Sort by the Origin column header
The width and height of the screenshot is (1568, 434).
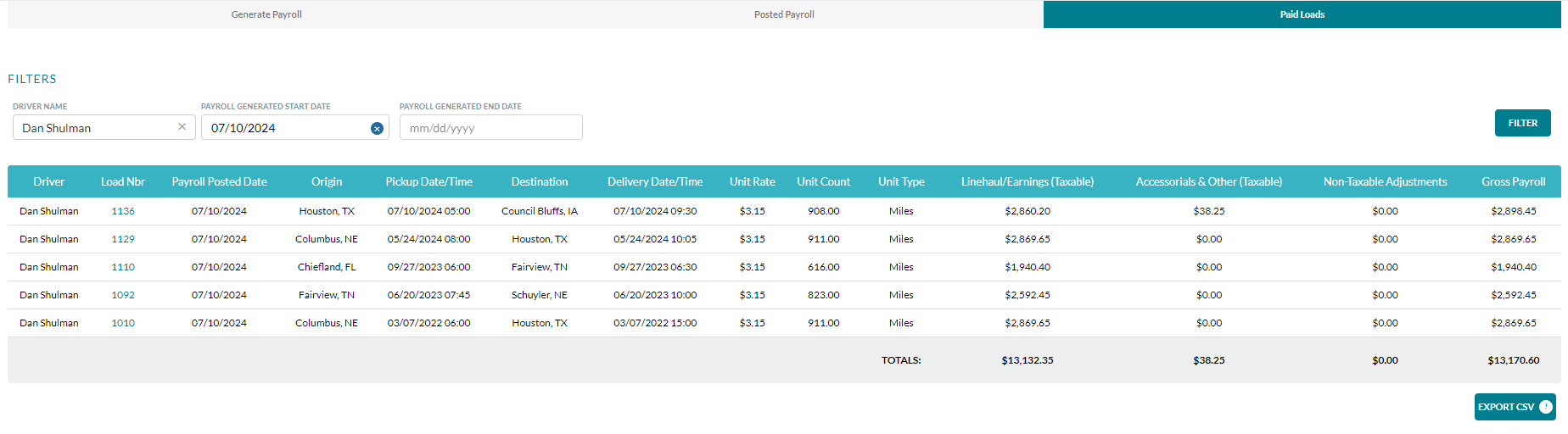[327, 181]
